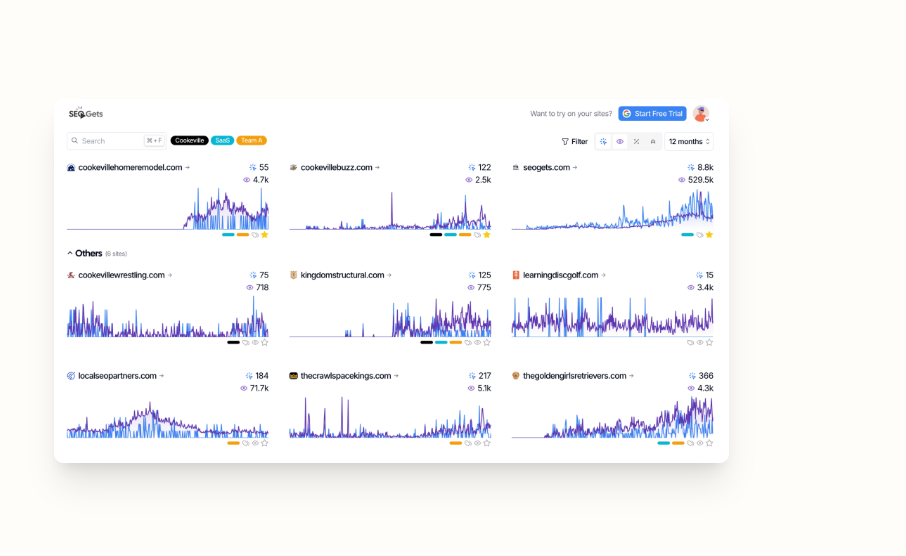Star kingdomstructural.com as favorite
This screenshot has height=556, width=906.
click(x=487, y=343)
